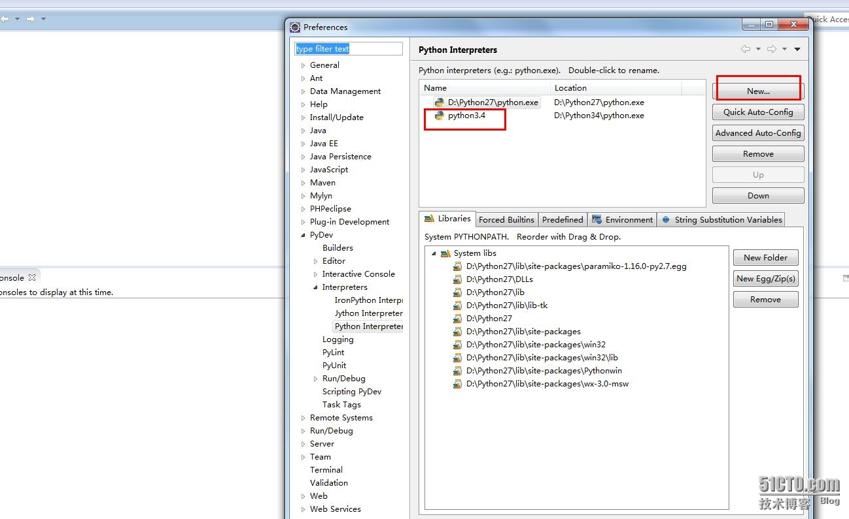Screen dimensions: 849x519
Task: Focus the type filter text field
Action: tap(348, 49)
